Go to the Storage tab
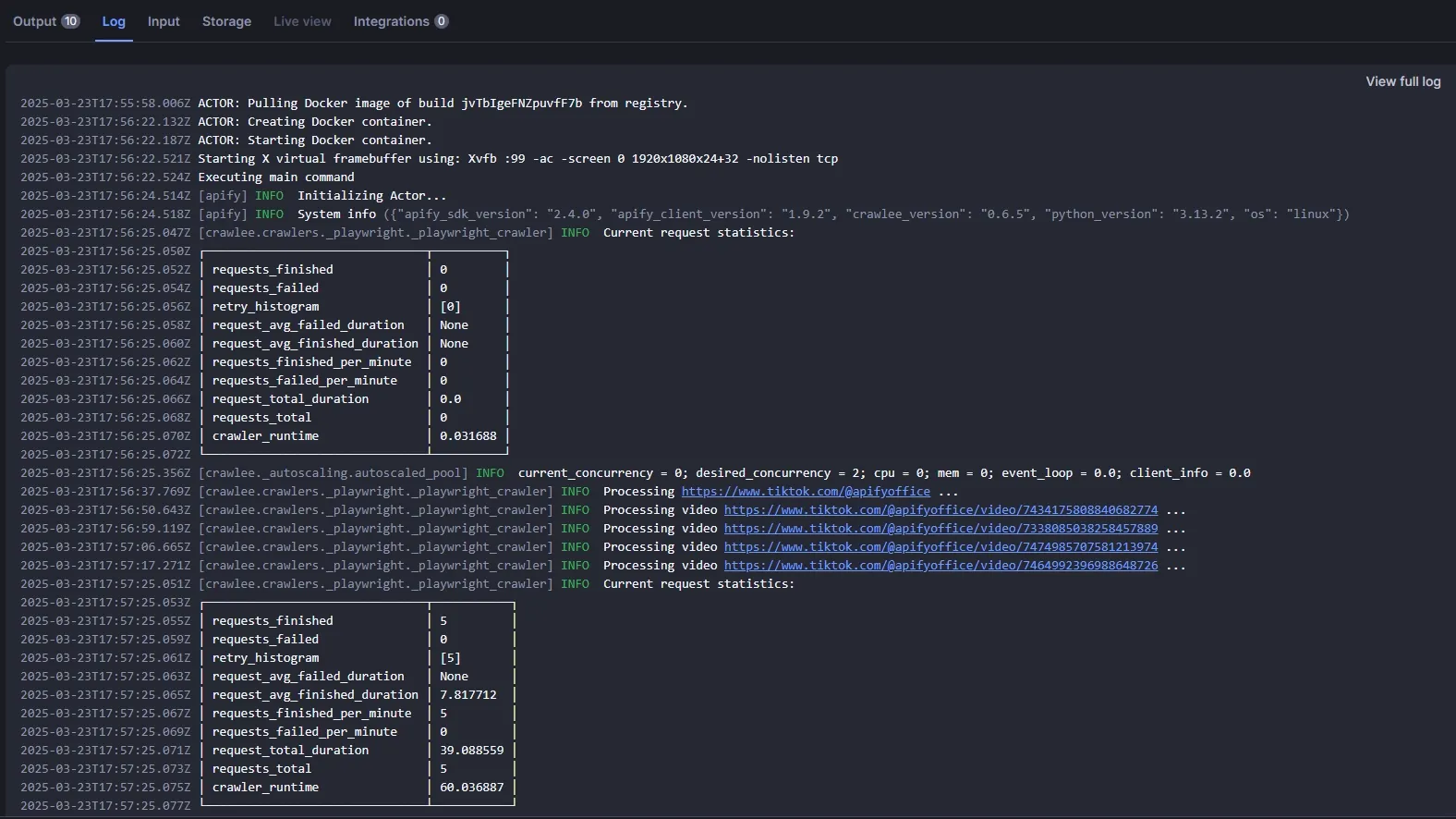This screenshot has width=1456, height=819. 226,21
